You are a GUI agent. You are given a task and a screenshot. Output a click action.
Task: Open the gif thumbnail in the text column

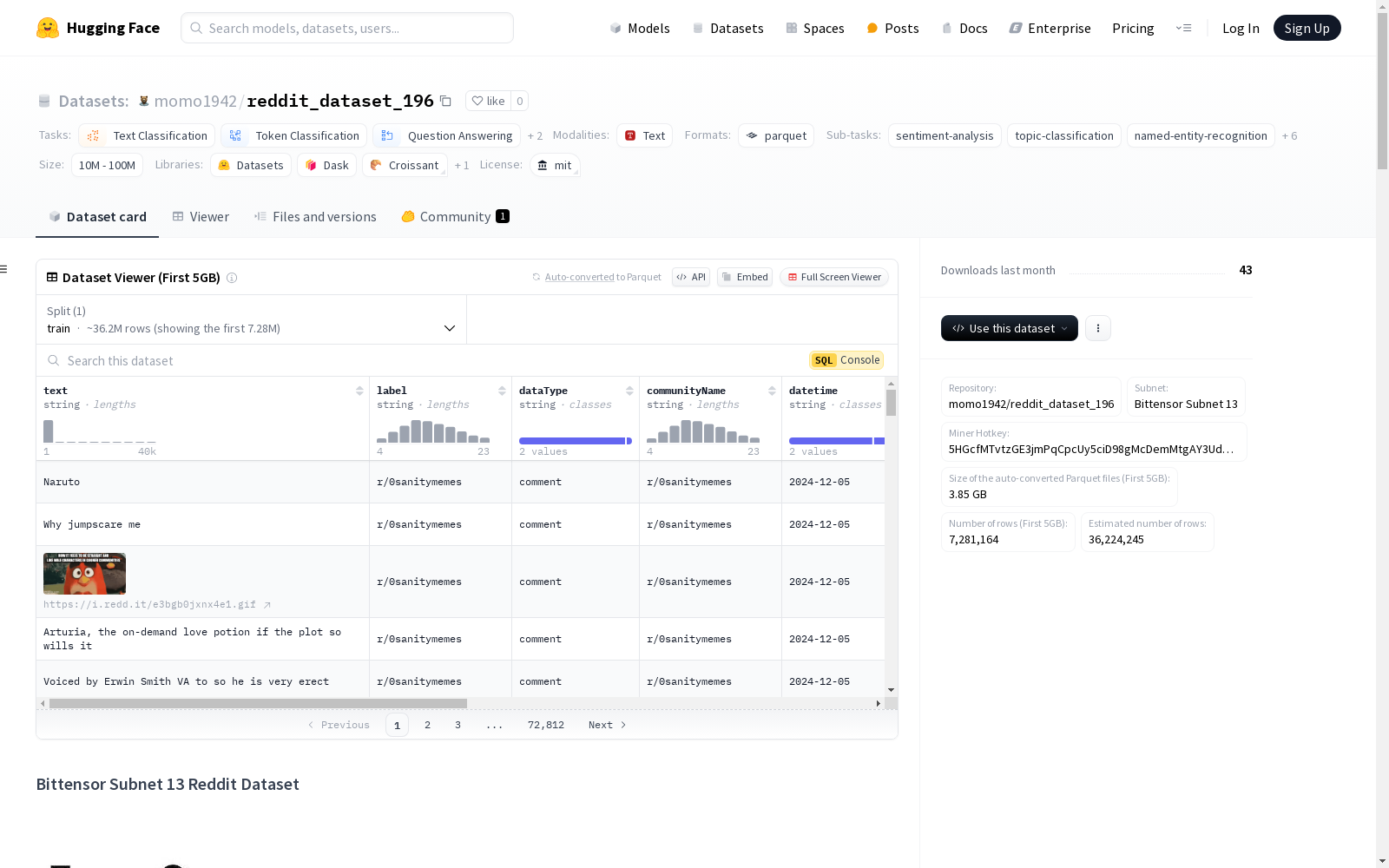tap(84, 574)
